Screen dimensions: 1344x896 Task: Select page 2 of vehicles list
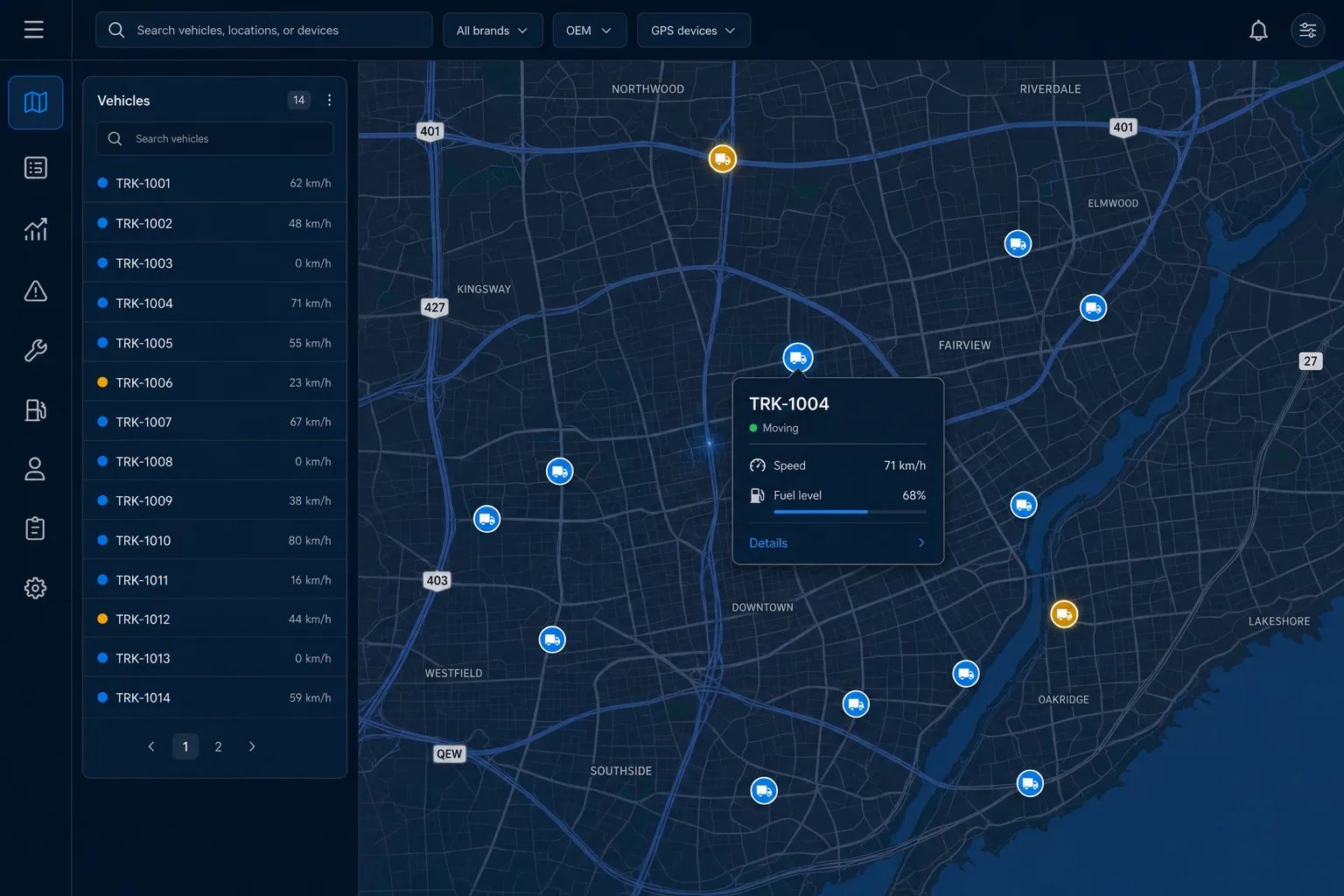point(218,746)
